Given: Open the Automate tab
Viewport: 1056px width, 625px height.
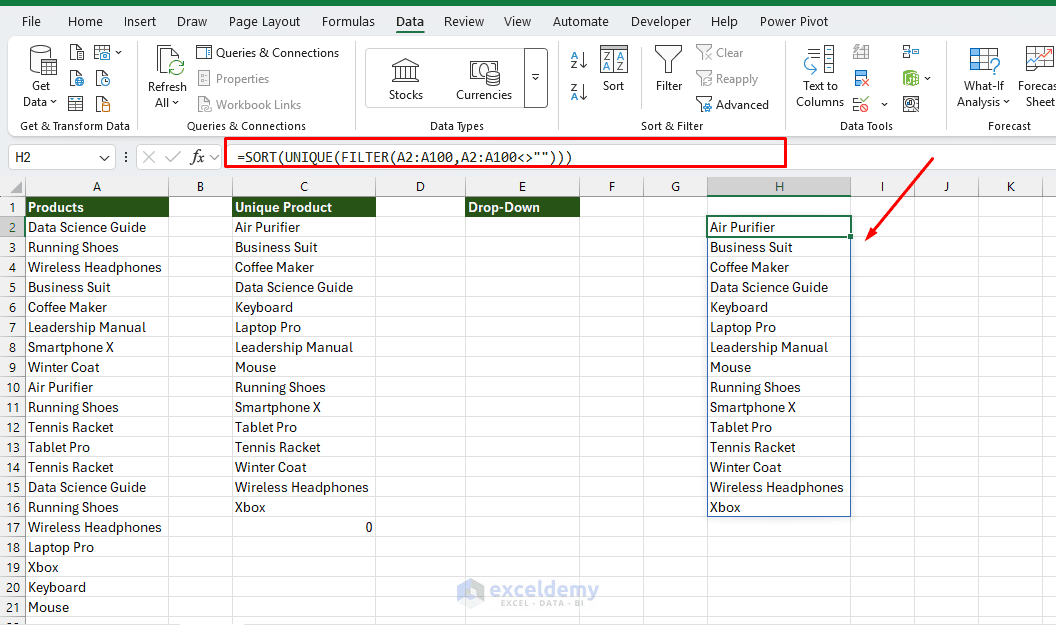Looking at the screenshot, I should tap(581, 22).
